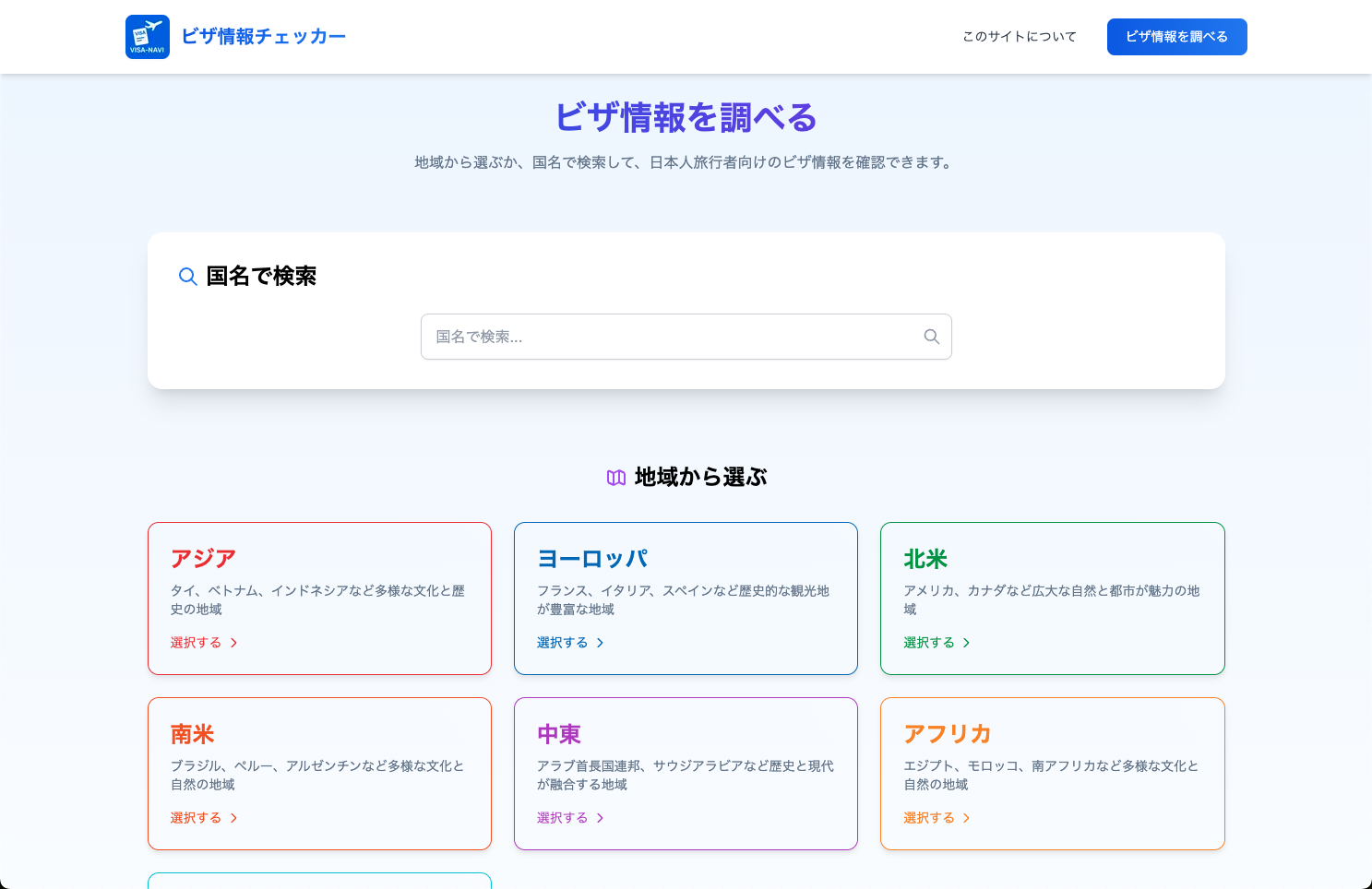Image resolution: width=1372 pixels, height=889 pixels.
Task: Click the chevron arrow in アジア card
Action: [233, 643]
